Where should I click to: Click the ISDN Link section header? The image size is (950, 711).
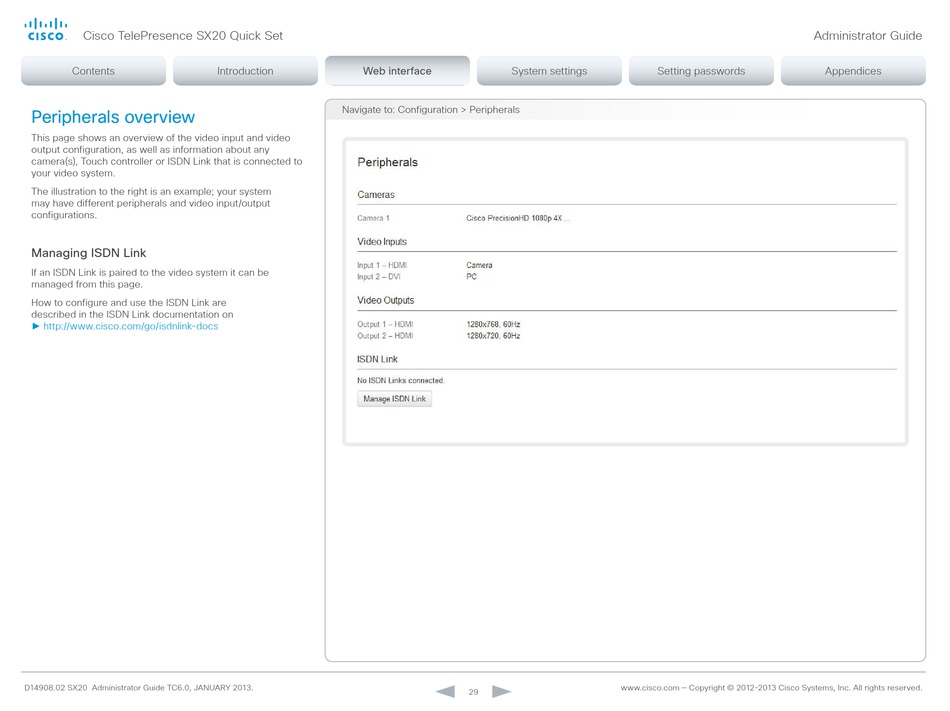(377, 359)
